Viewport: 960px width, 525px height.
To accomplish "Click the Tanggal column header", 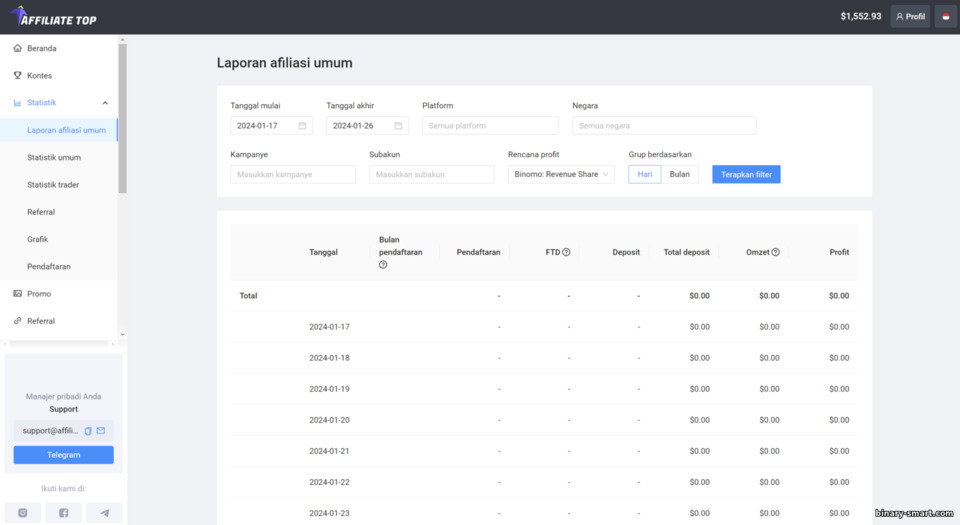I will tap(323, 252).
